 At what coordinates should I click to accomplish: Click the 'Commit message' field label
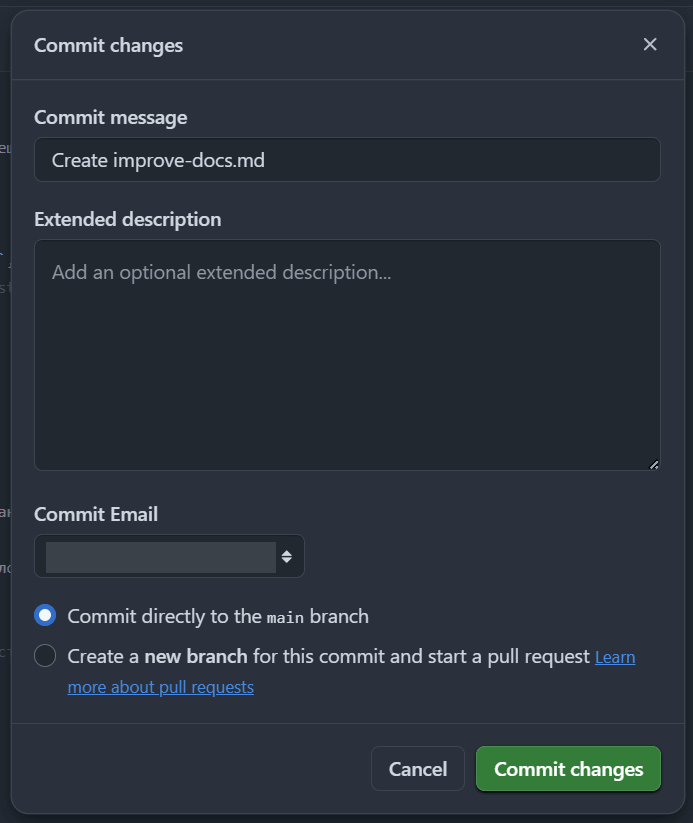[111, 118]
